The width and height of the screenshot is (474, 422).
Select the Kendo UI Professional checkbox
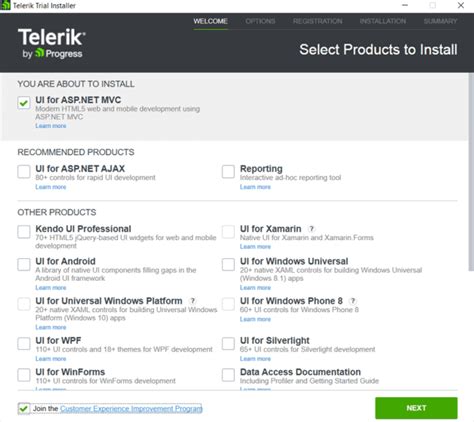point(24,232)
